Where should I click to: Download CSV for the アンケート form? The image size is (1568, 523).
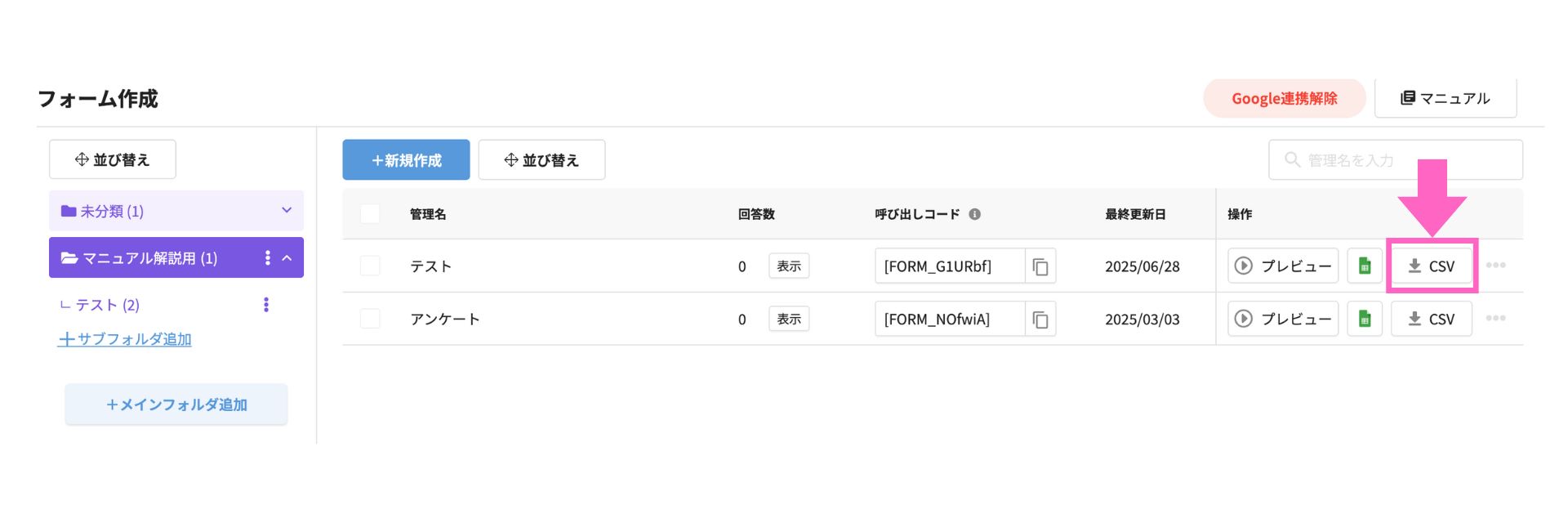click(1431, 320)
